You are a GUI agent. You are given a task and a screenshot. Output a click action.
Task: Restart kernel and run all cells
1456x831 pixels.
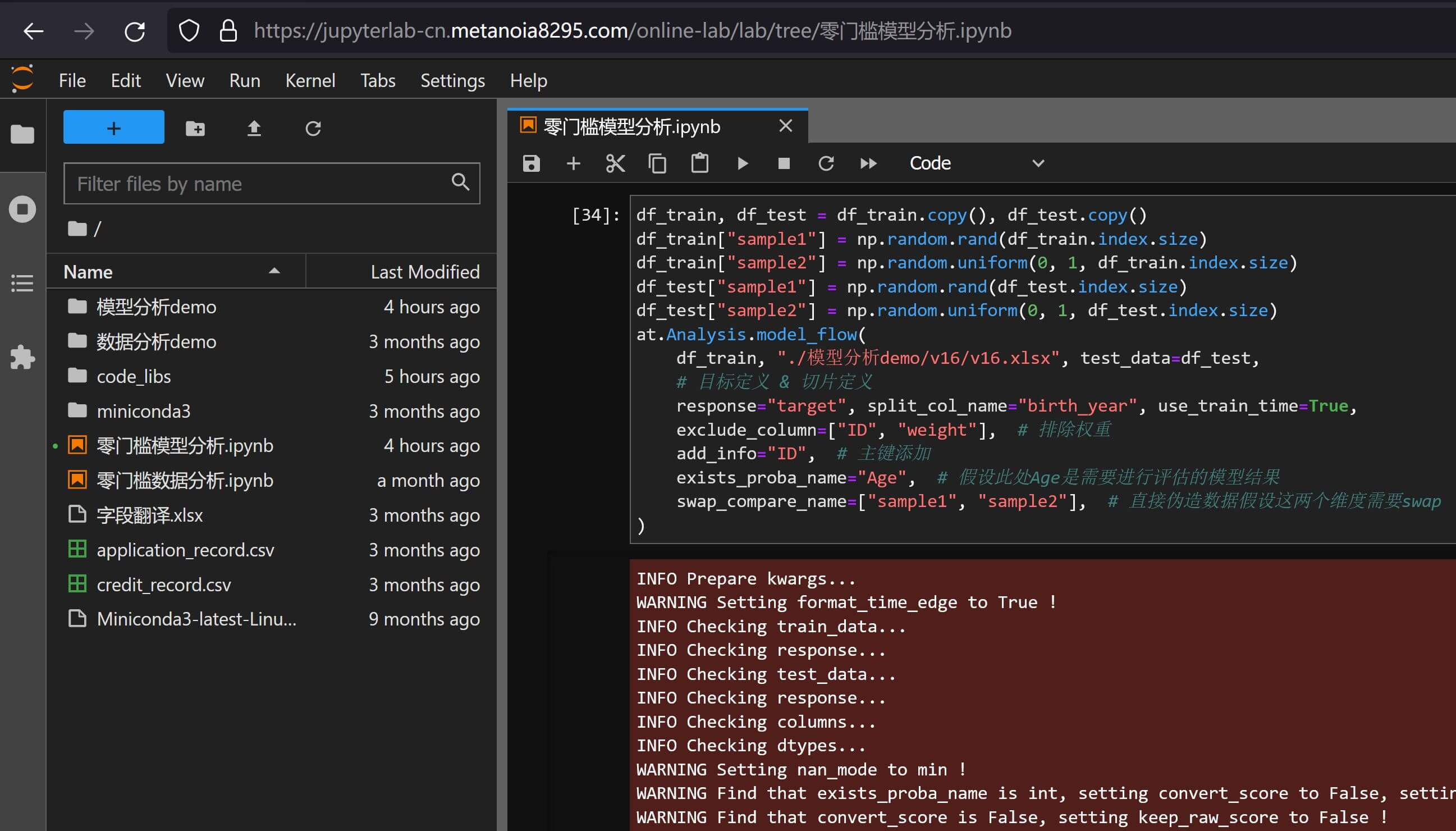point(868,164)
